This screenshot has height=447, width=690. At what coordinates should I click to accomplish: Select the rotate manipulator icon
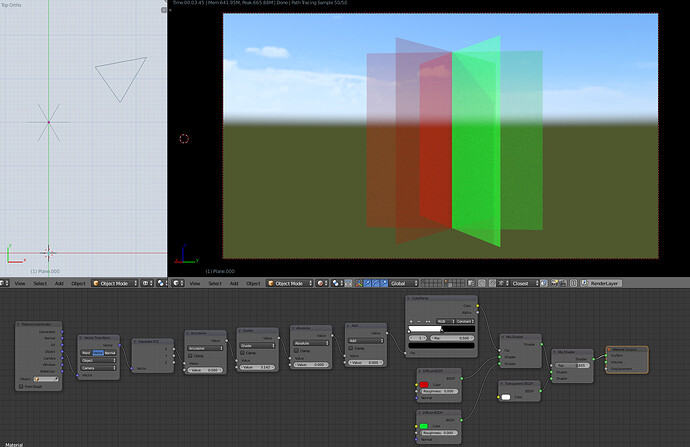pos(375,283)
